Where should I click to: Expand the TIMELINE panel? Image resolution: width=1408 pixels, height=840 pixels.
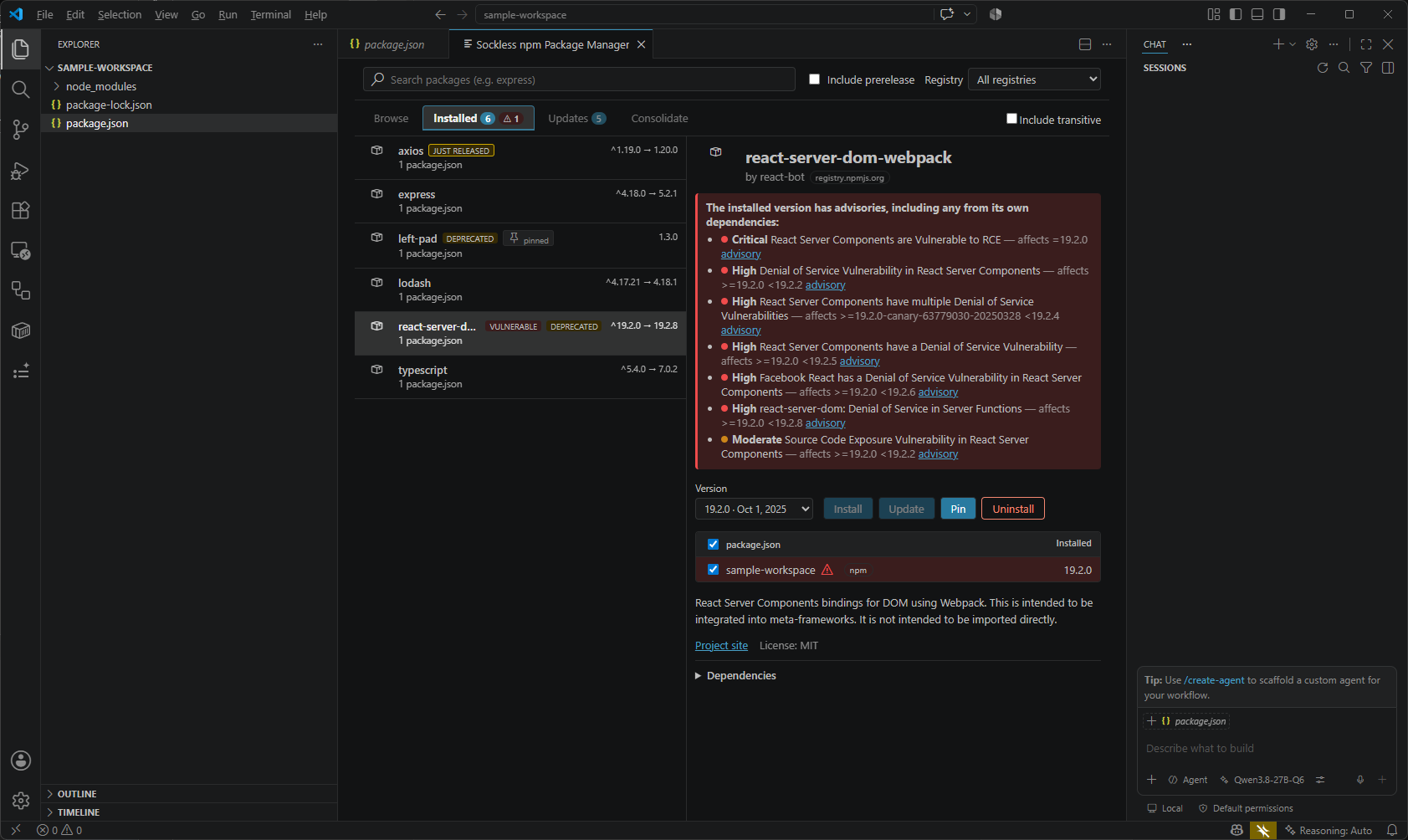pos(78,812)
